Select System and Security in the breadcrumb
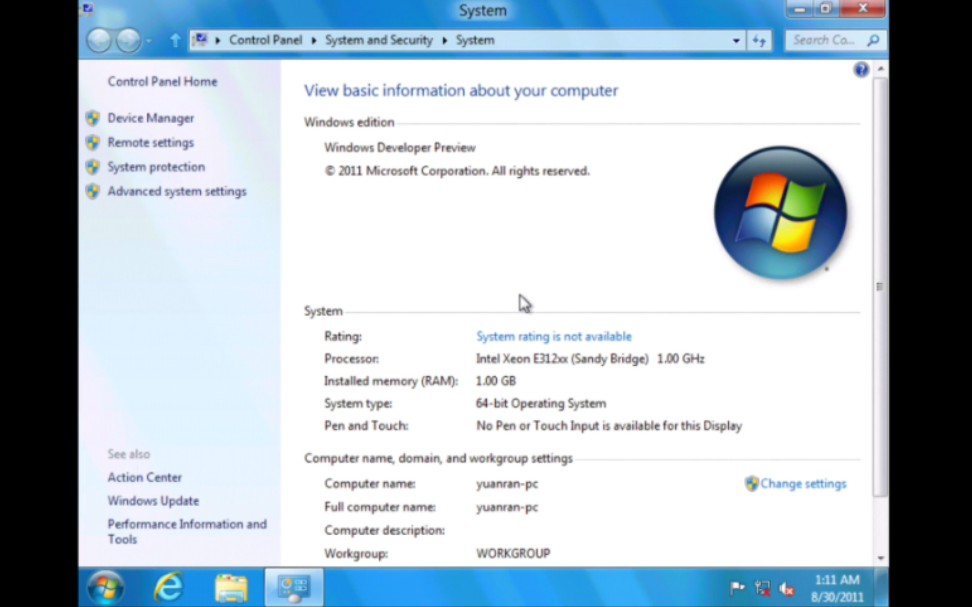The image size is (972, 607). [x=378, y=40]
